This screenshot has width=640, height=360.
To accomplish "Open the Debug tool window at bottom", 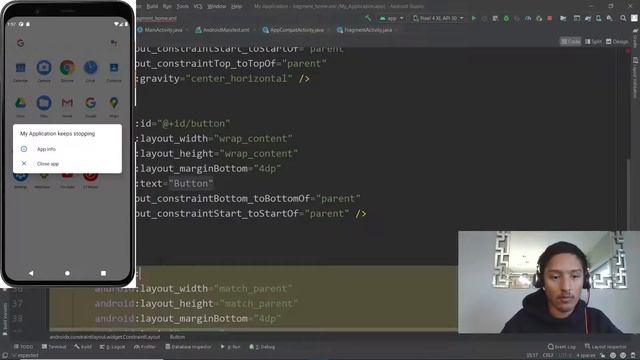I will [262, 347].
